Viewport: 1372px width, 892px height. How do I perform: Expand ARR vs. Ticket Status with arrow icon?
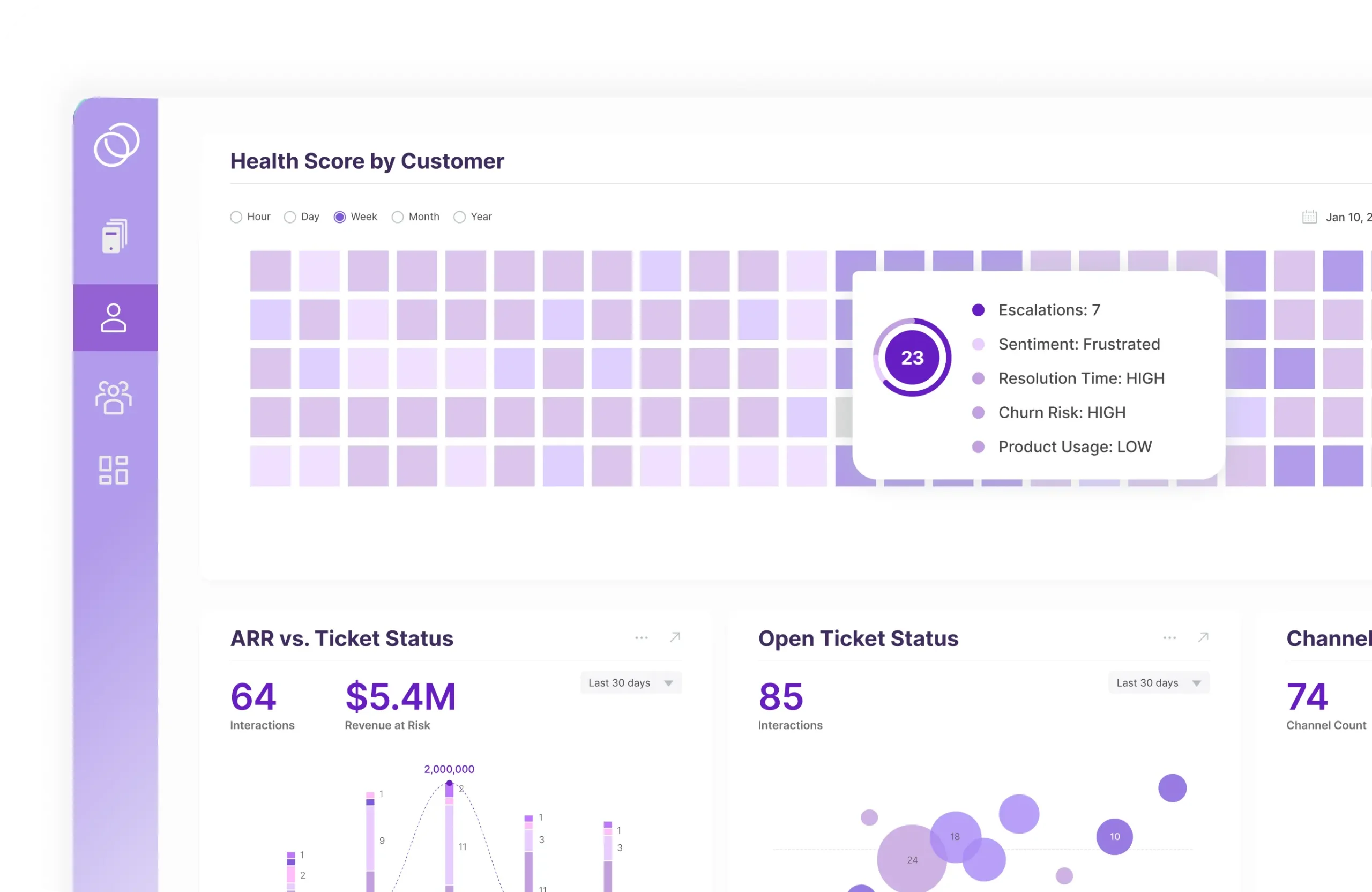click(675, 637)
